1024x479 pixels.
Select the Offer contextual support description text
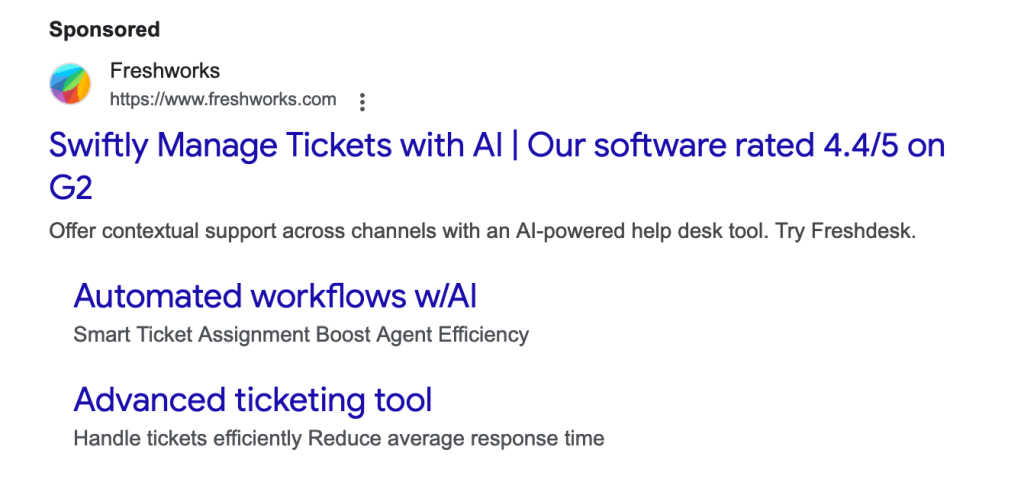pyautogui.click(x=482, y=231)
